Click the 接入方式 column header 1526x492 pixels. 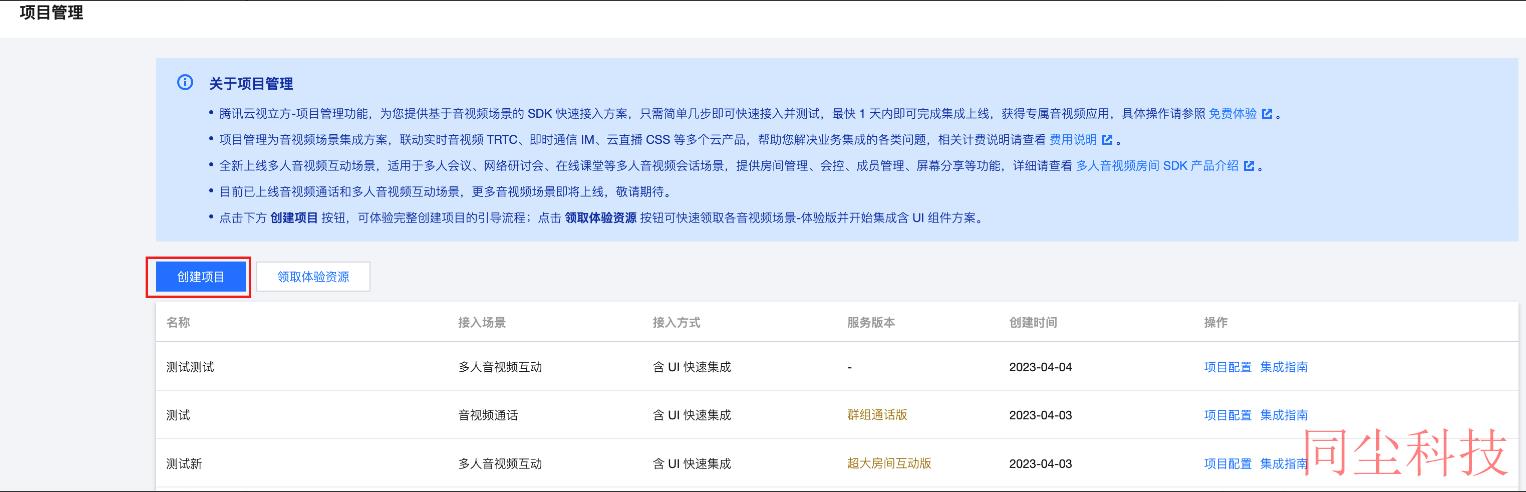(676, 322)
